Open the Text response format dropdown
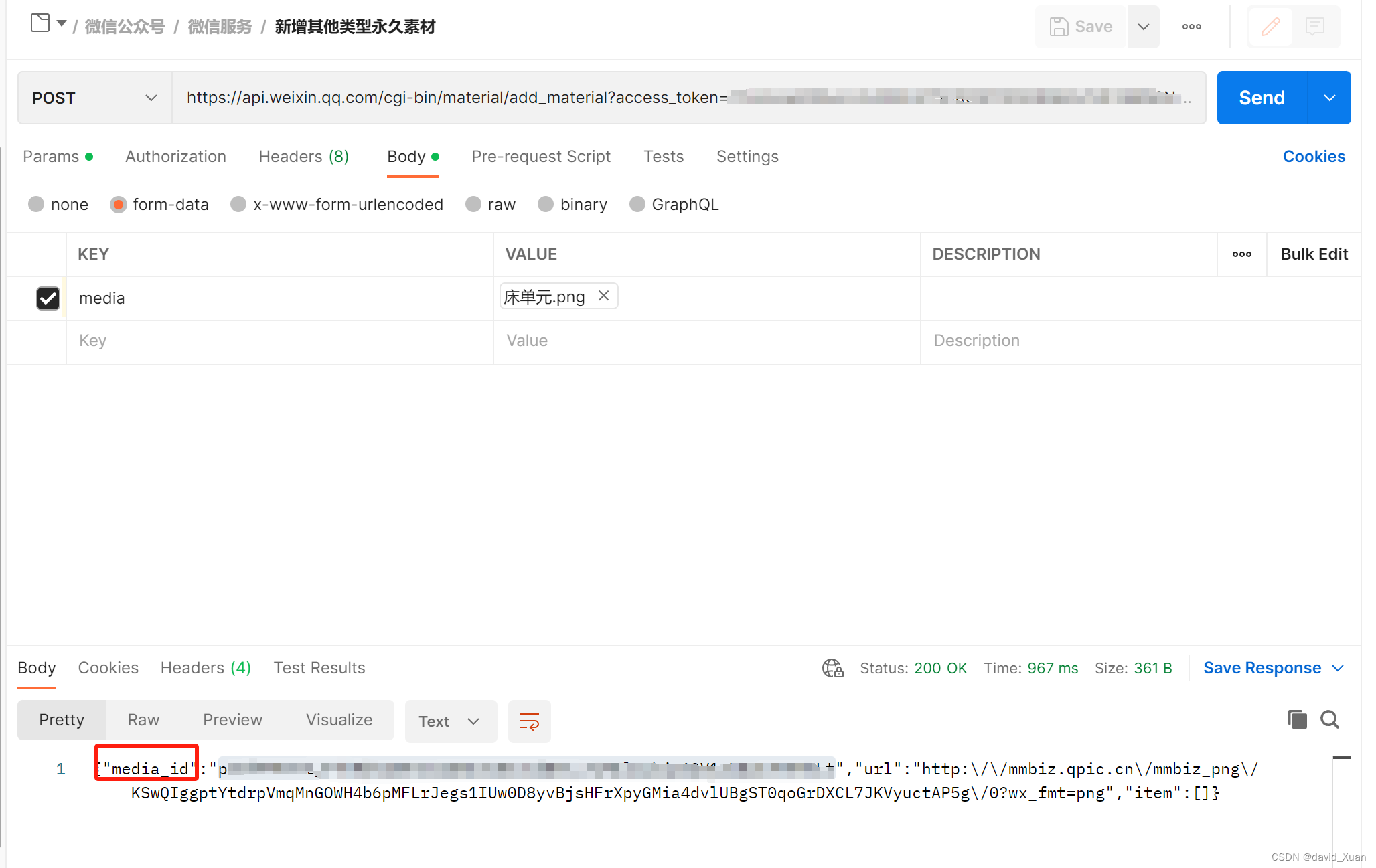 451,721
